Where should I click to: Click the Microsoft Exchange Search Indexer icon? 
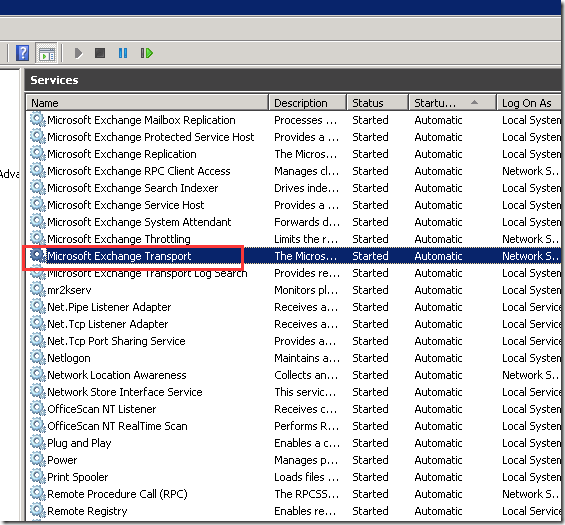(x=37, y=187)
